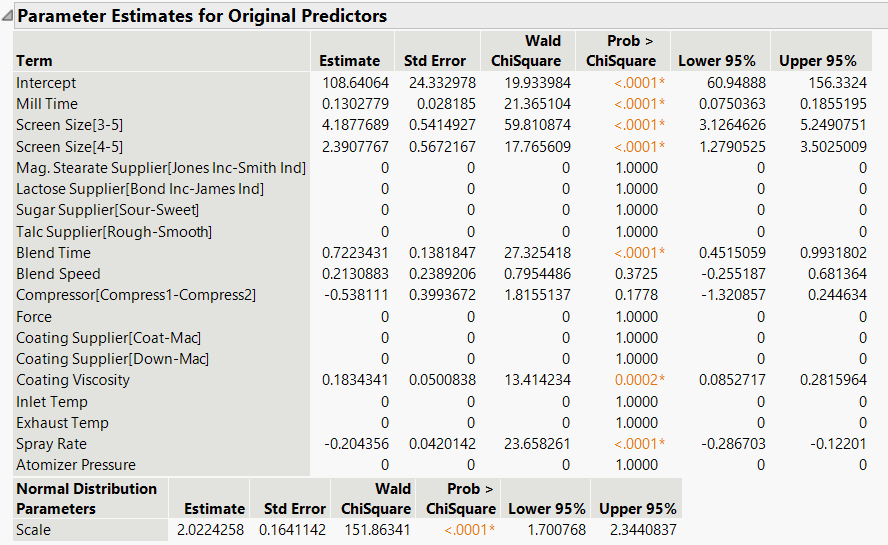
Task: Click the Term column header
Action: point(35,61)
